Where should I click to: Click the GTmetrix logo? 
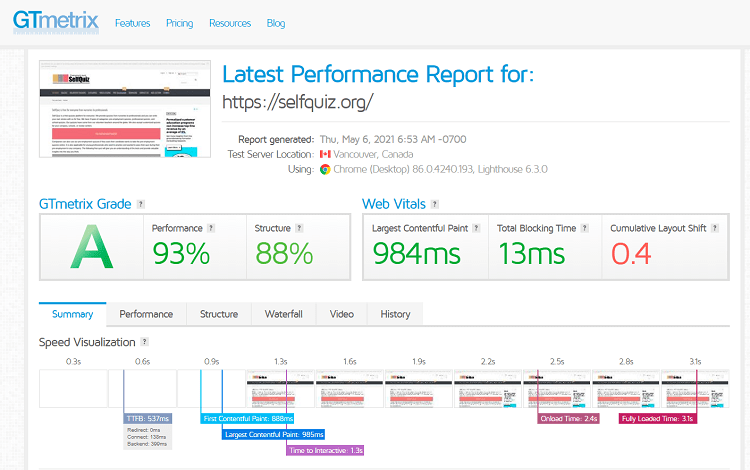[56, 22]
